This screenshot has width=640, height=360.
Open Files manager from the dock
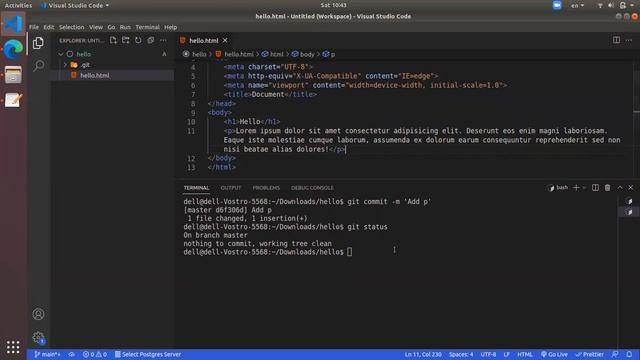[13, 75]
